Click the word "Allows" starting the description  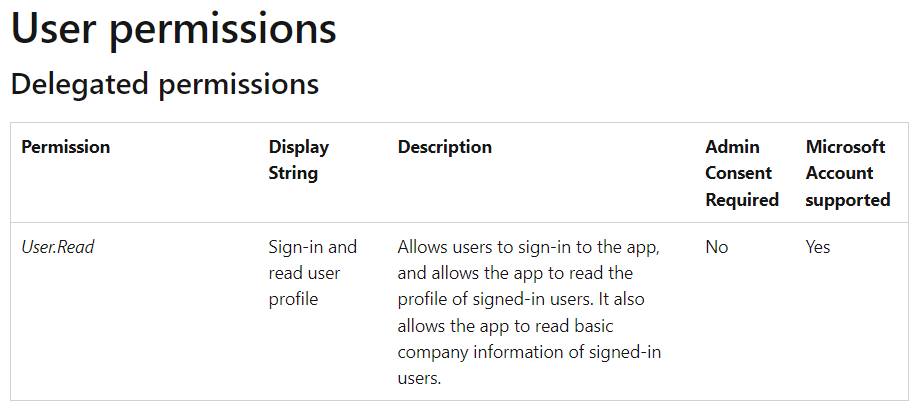pos(422,247)
